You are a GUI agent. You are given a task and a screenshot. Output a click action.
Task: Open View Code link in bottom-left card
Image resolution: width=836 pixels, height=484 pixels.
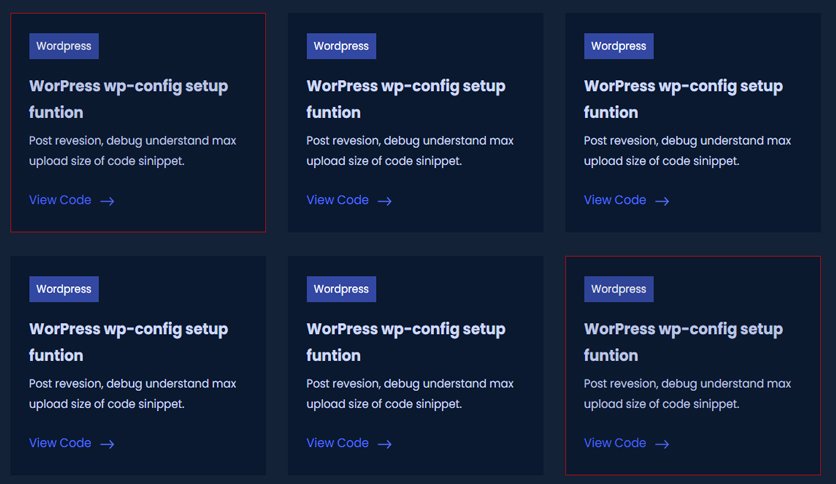(x=60, y=443)
